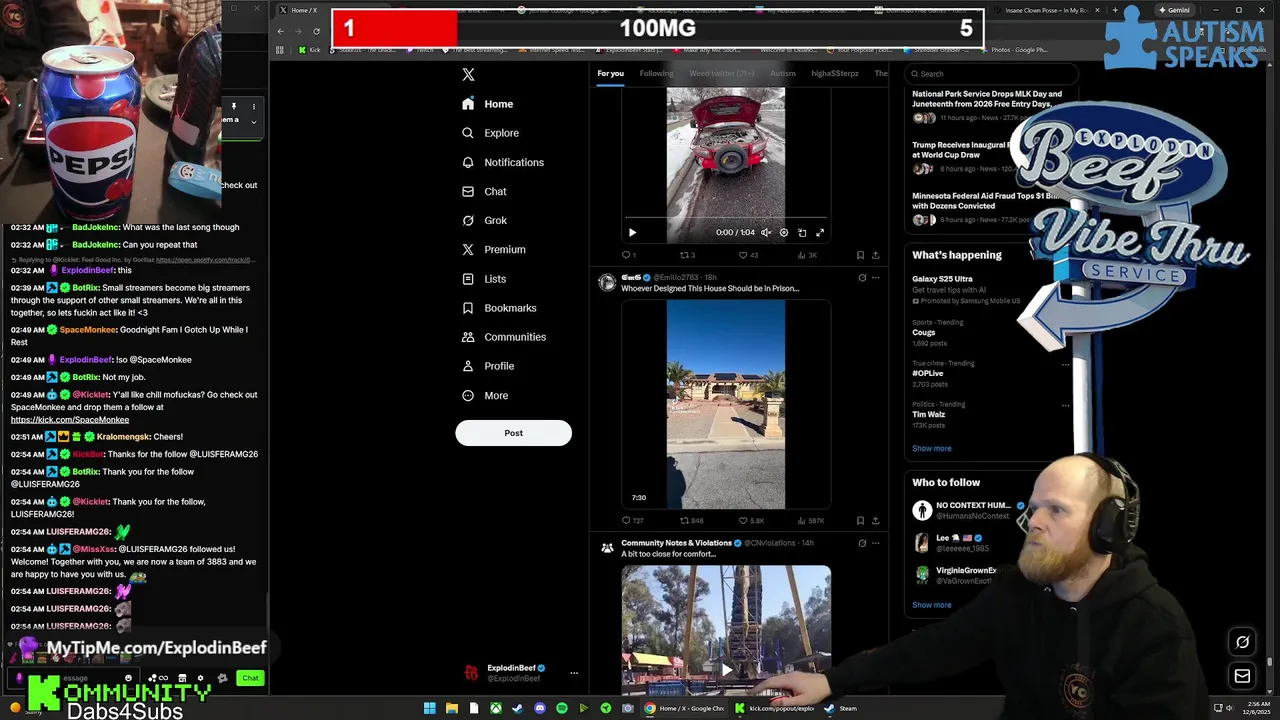Viewport: 1280px width, 720px height.
Task: Click the Bookmarks icon in the sidebar
Action: 468,308
